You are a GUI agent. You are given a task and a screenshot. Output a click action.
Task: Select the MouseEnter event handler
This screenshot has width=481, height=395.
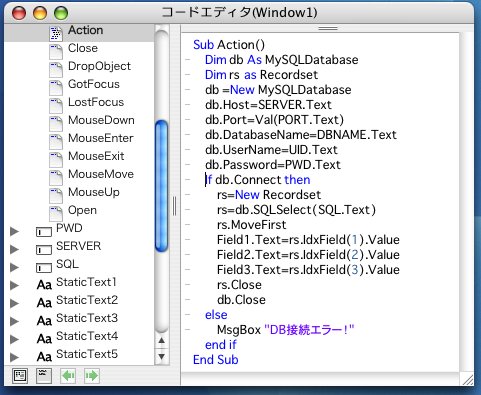101,138
